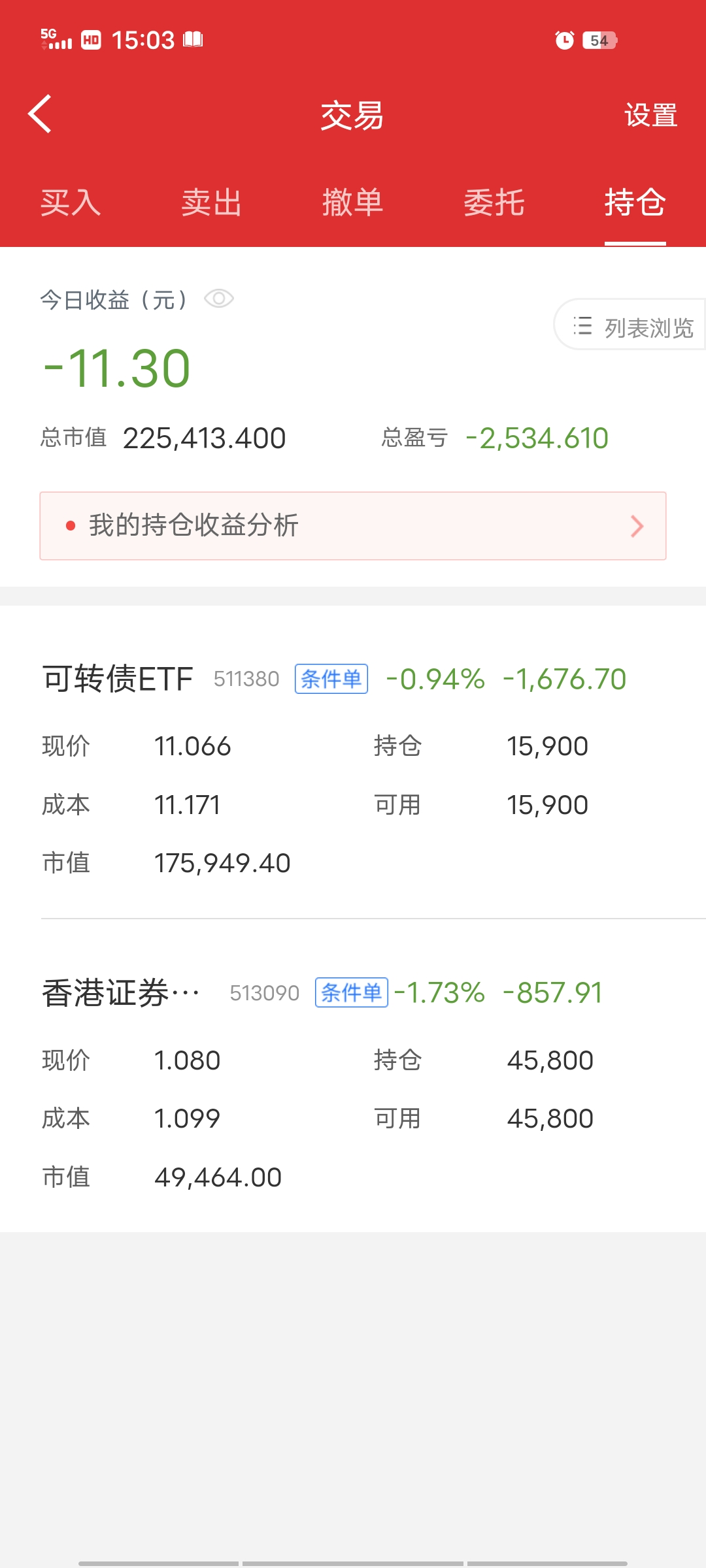Open the 买入 tab
Viewport: 706px width, 1568px height.
click(71, 203)
